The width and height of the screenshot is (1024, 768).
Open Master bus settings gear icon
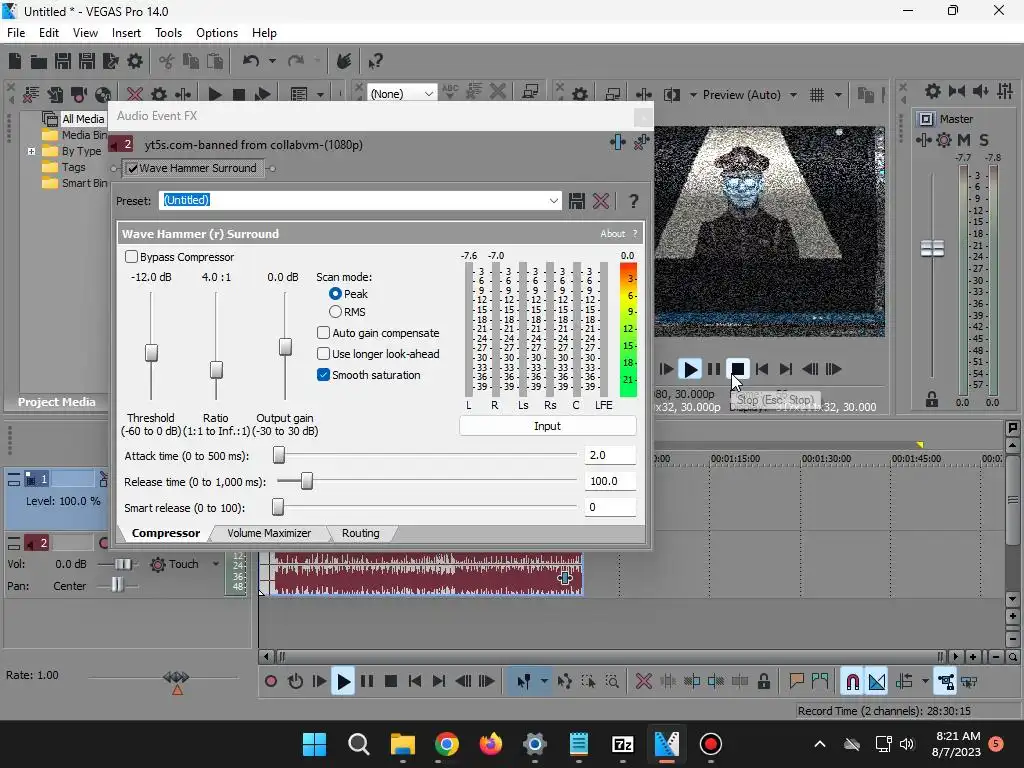point(944,140)
